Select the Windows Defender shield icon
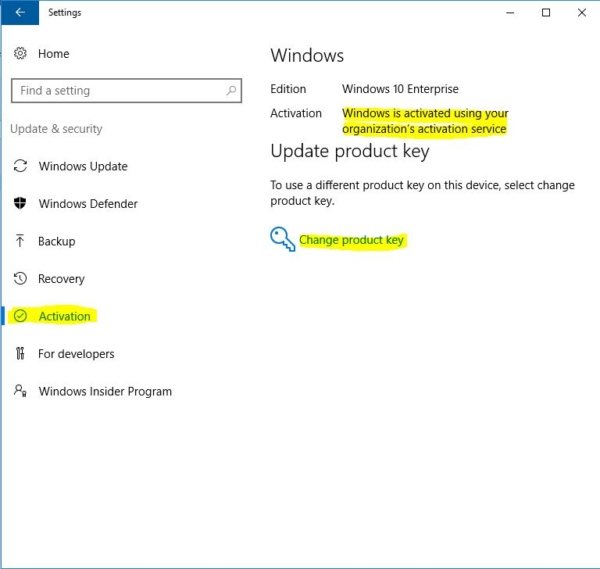 (x=20, y=204)
